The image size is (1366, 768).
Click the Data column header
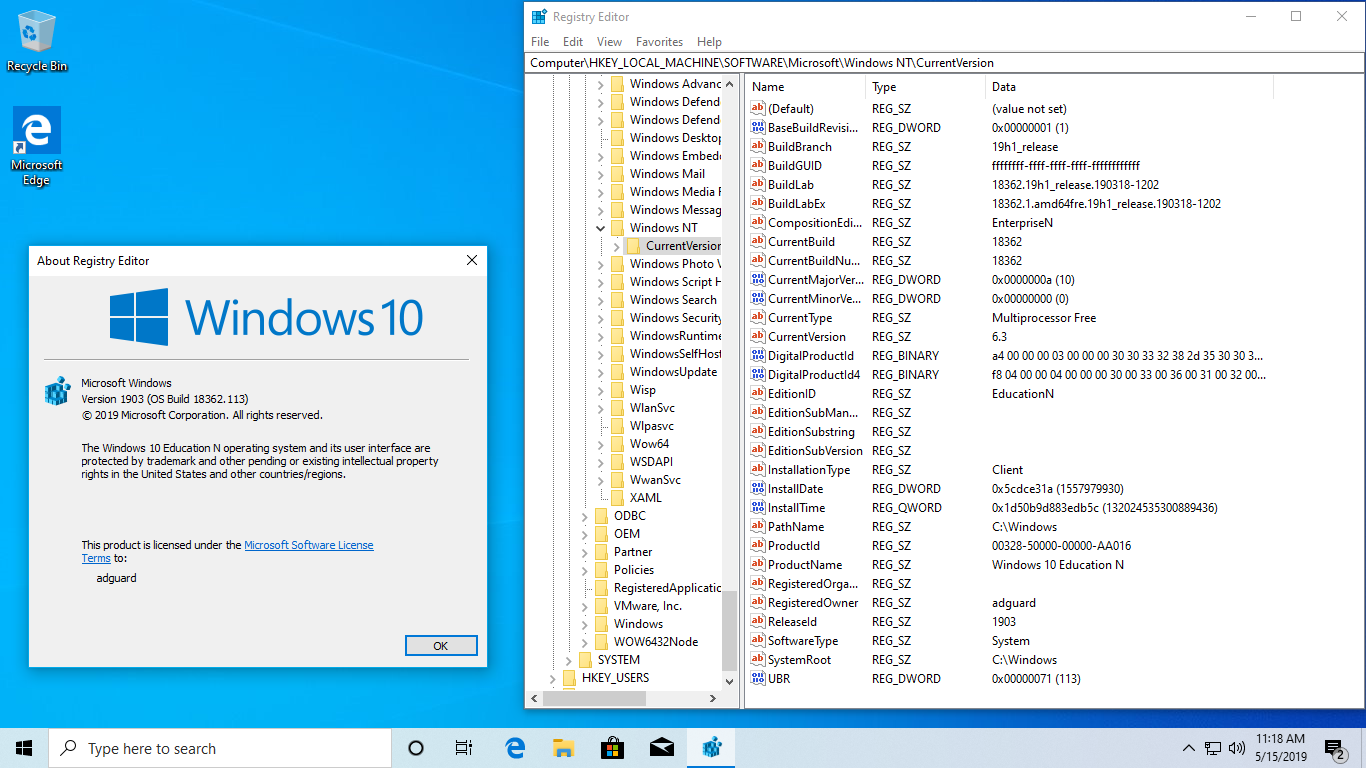[1130, 87]
